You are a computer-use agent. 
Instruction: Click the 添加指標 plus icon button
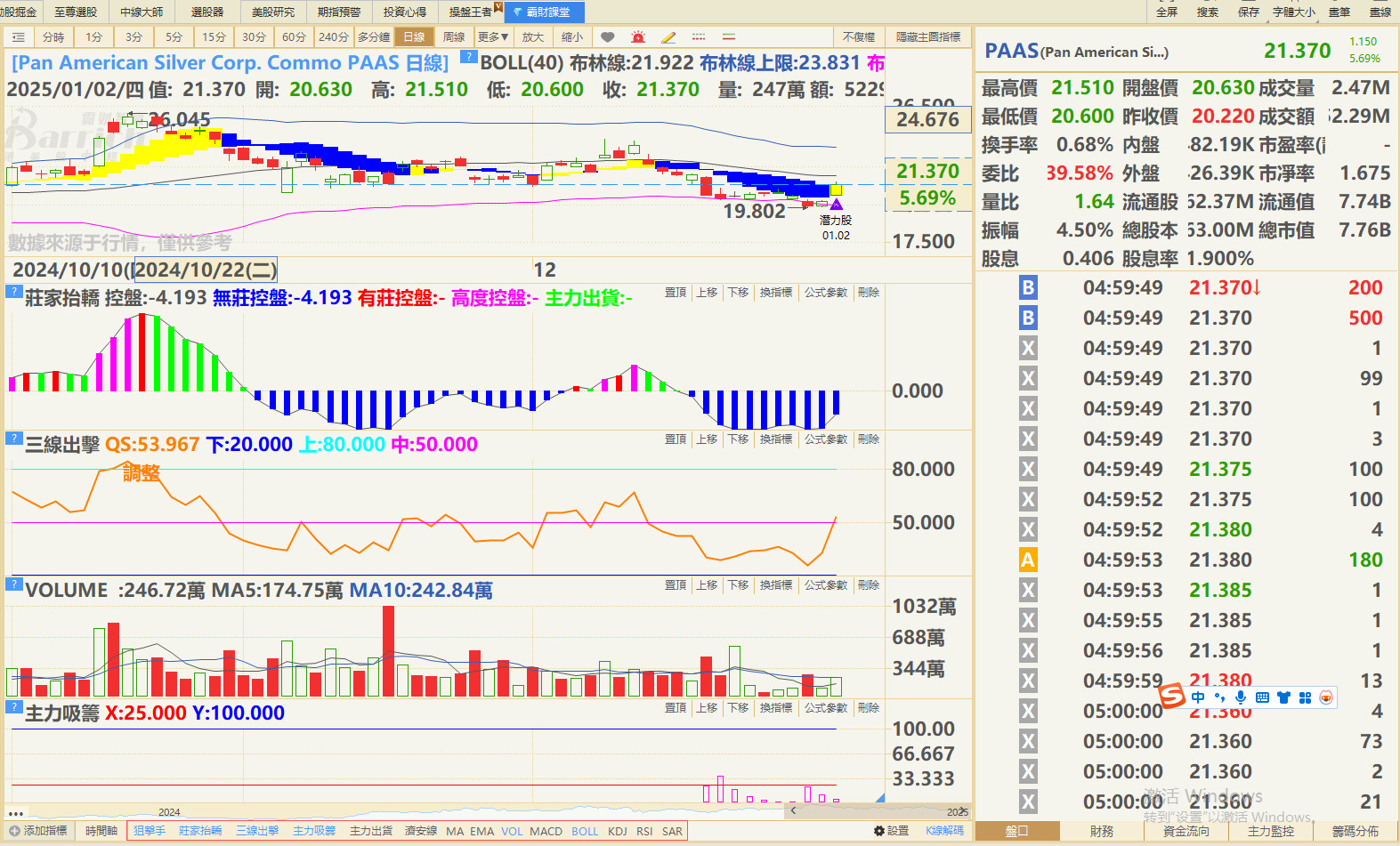pos(37,831)
